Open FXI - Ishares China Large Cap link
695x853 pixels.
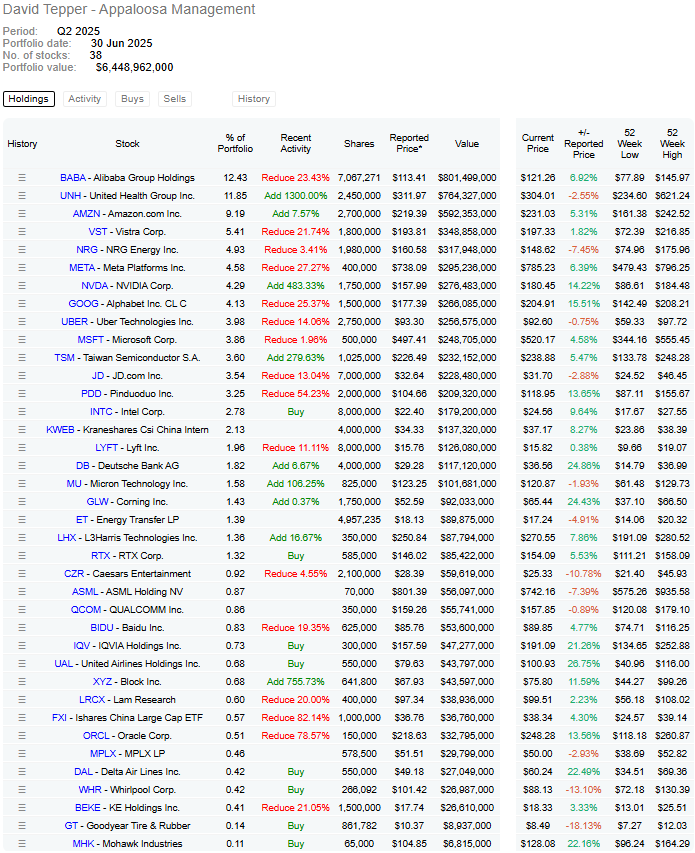coord(127,718)
